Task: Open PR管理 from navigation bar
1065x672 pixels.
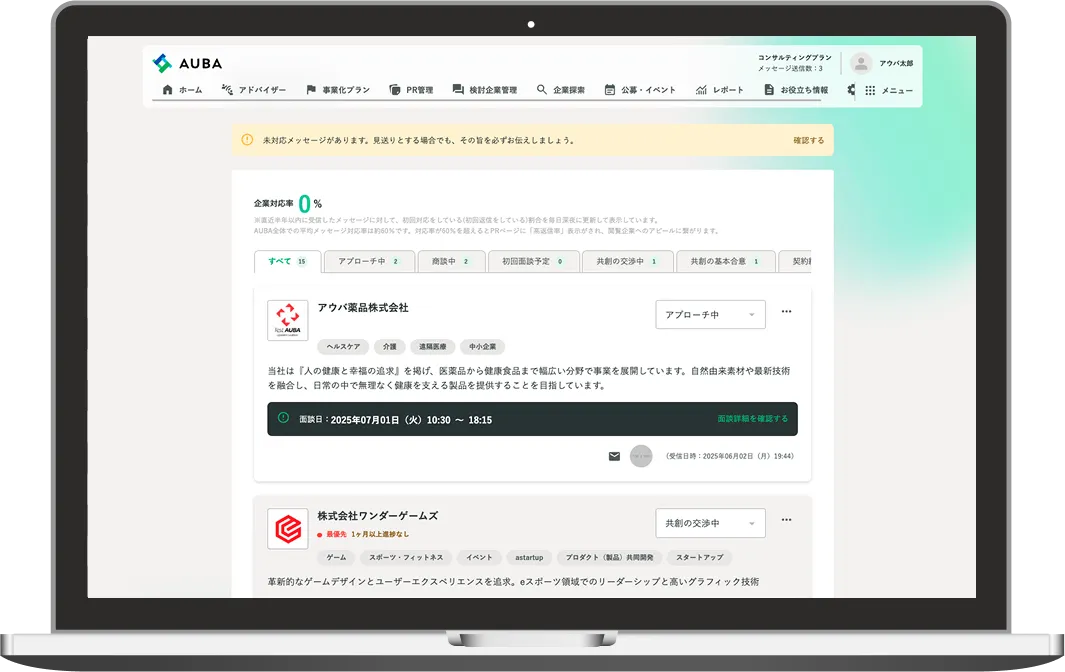Action: tap(411, 90)
